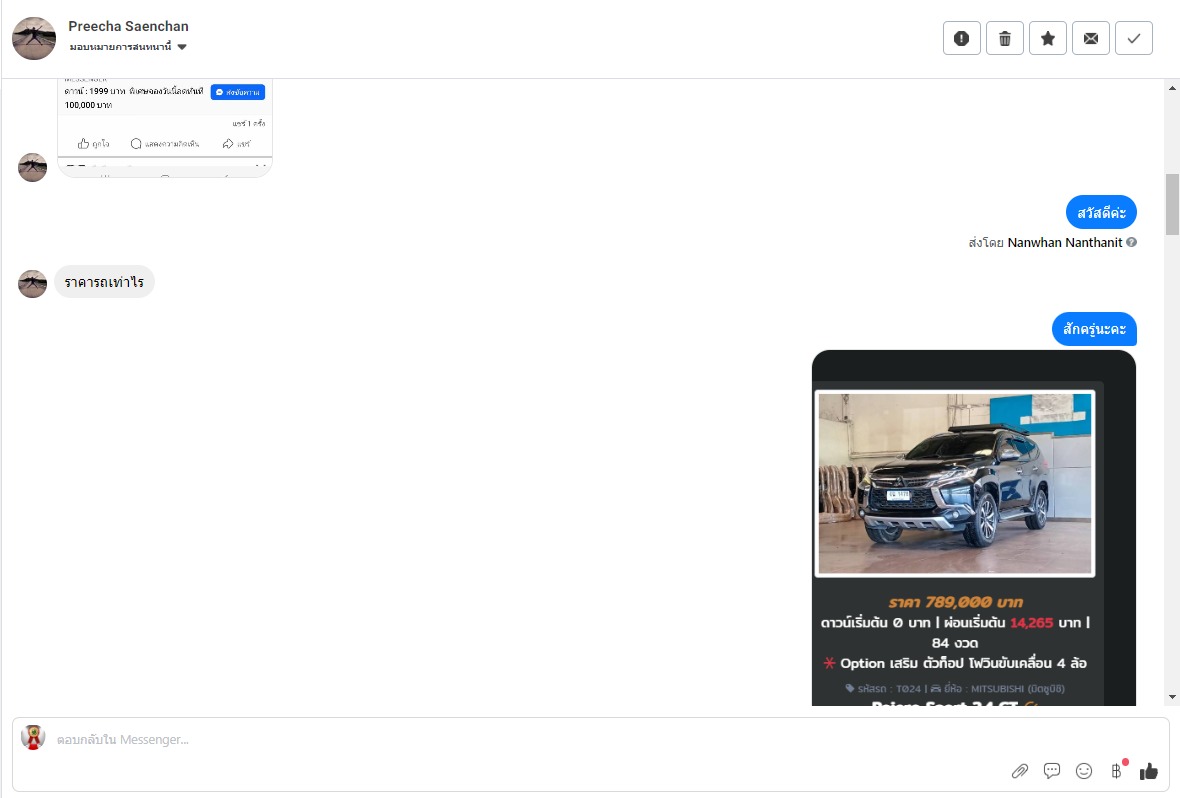This screenshot has width=1180, height=798.
Task: Send thumbs up like
Action: point(1148,771)
